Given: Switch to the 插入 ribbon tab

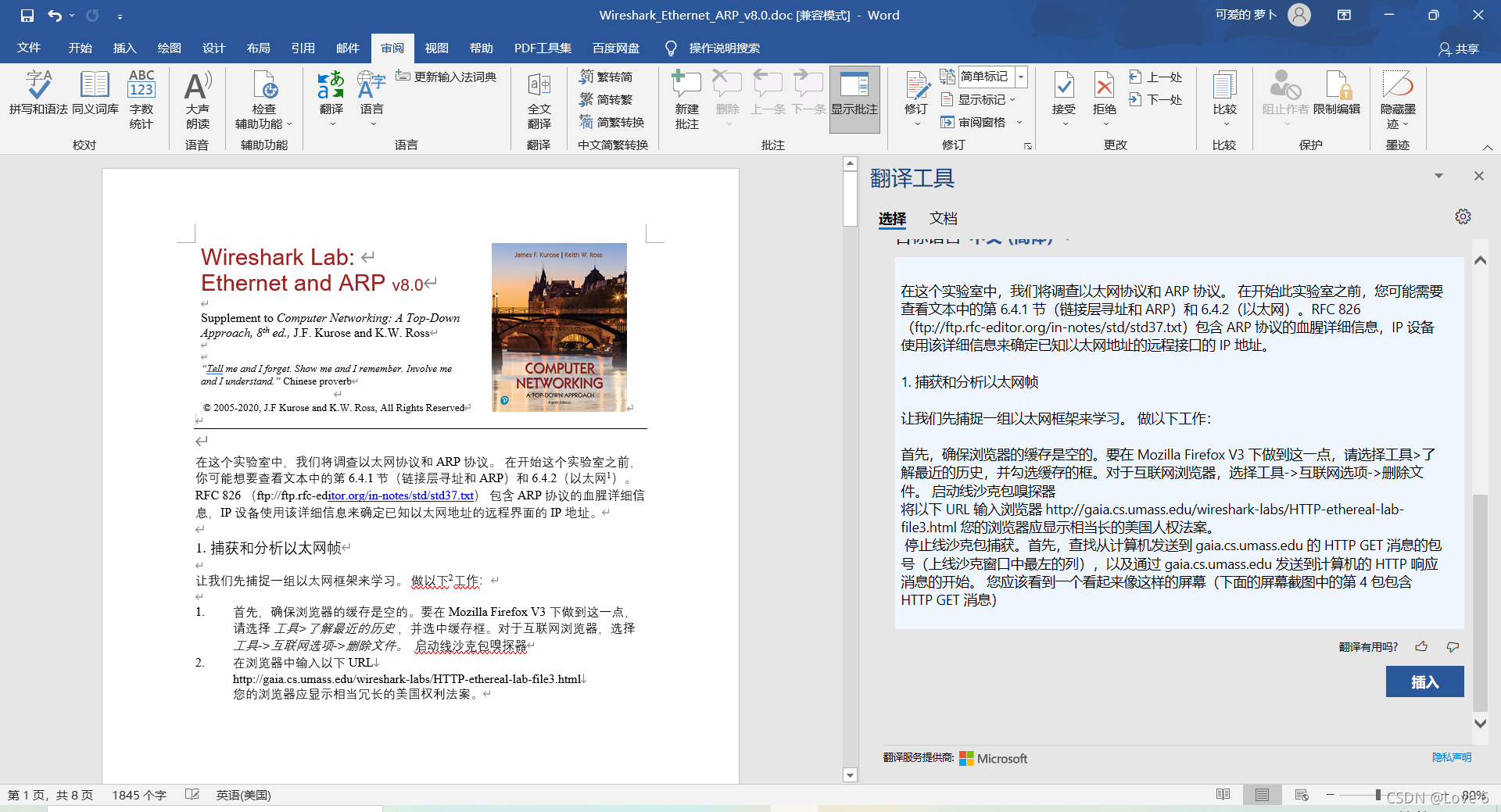Looking at the screenshot, I should pos(124,48).
